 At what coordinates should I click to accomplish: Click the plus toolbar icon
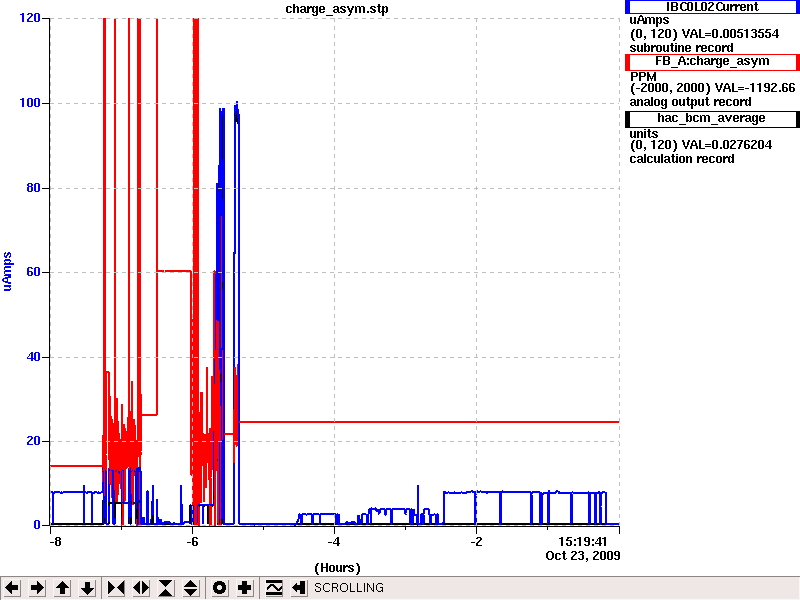pos(244,588)
